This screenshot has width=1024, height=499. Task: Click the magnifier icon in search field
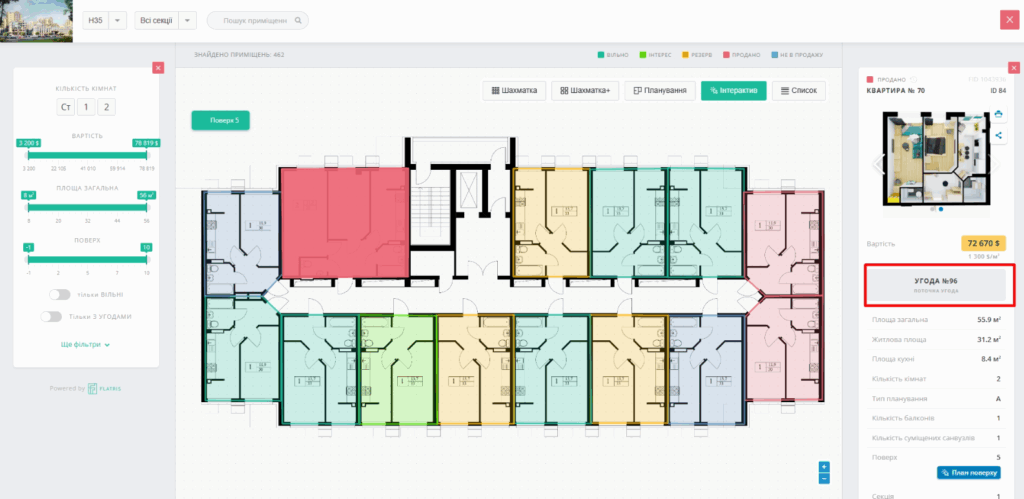click(298, 21)
